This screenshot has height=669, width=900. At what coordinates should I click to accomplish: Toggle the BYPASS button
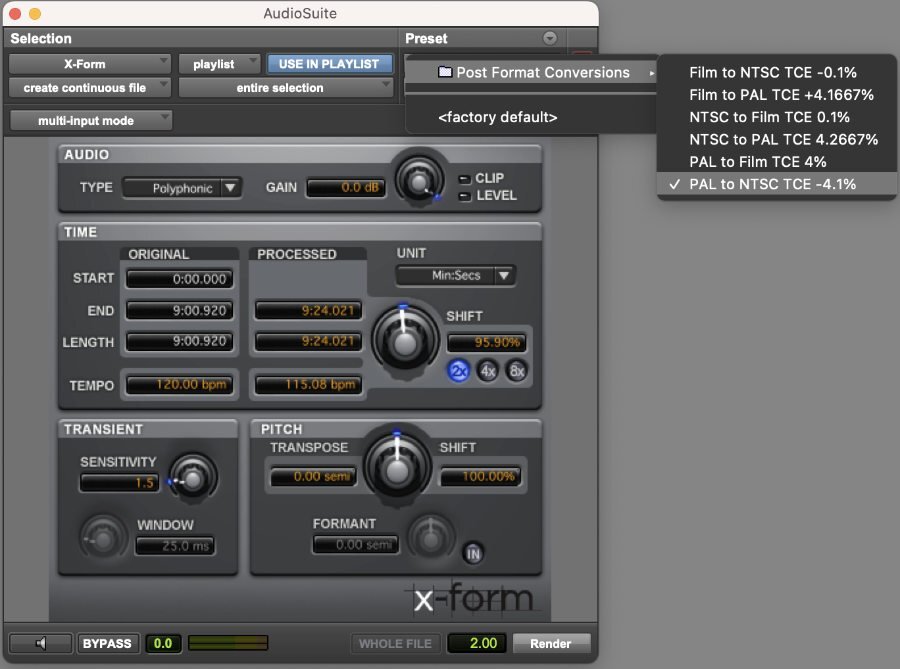[107, 643]
